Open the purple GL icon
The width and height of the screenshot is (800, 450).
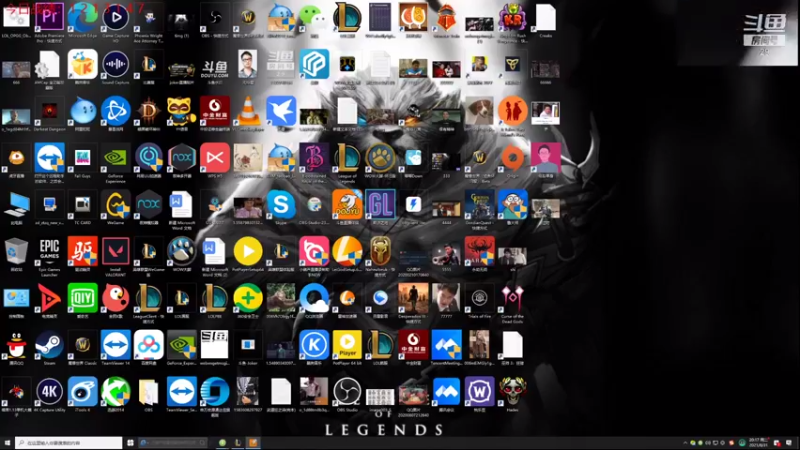(x=380, y=205)
